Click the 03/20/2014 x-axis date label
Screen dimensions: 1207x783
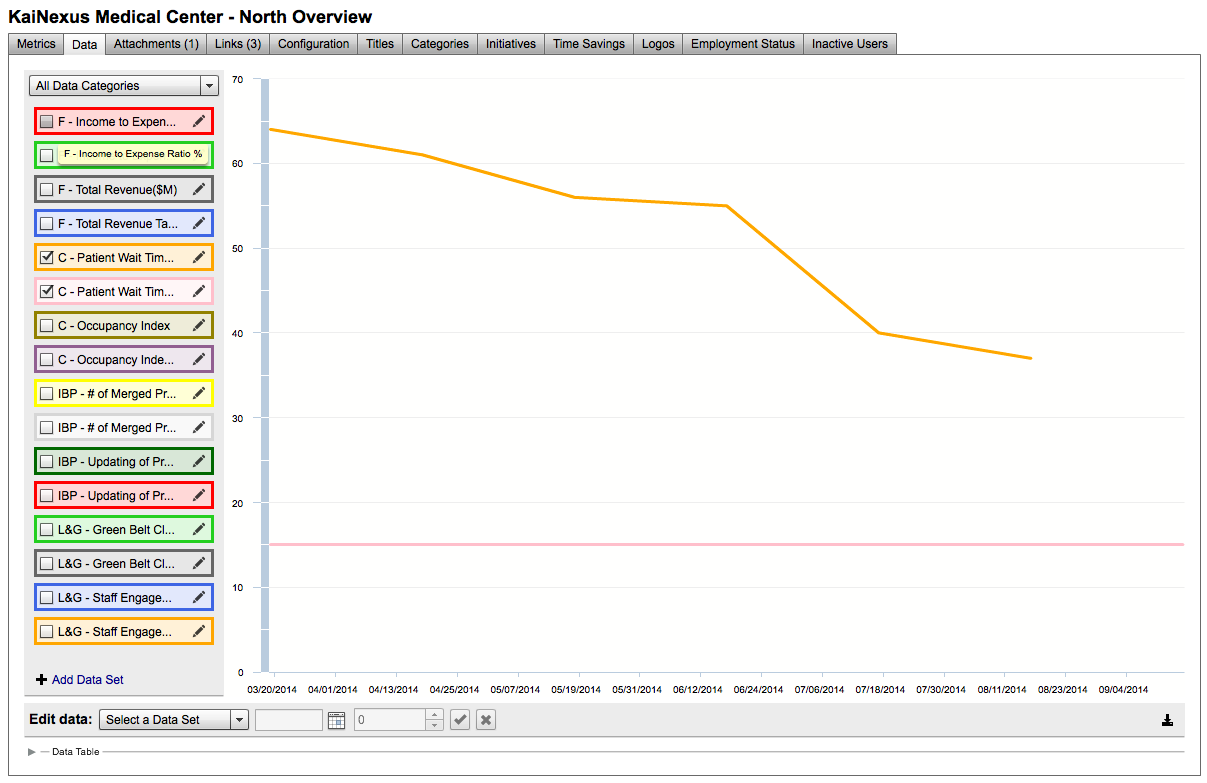tap(272, 690)
